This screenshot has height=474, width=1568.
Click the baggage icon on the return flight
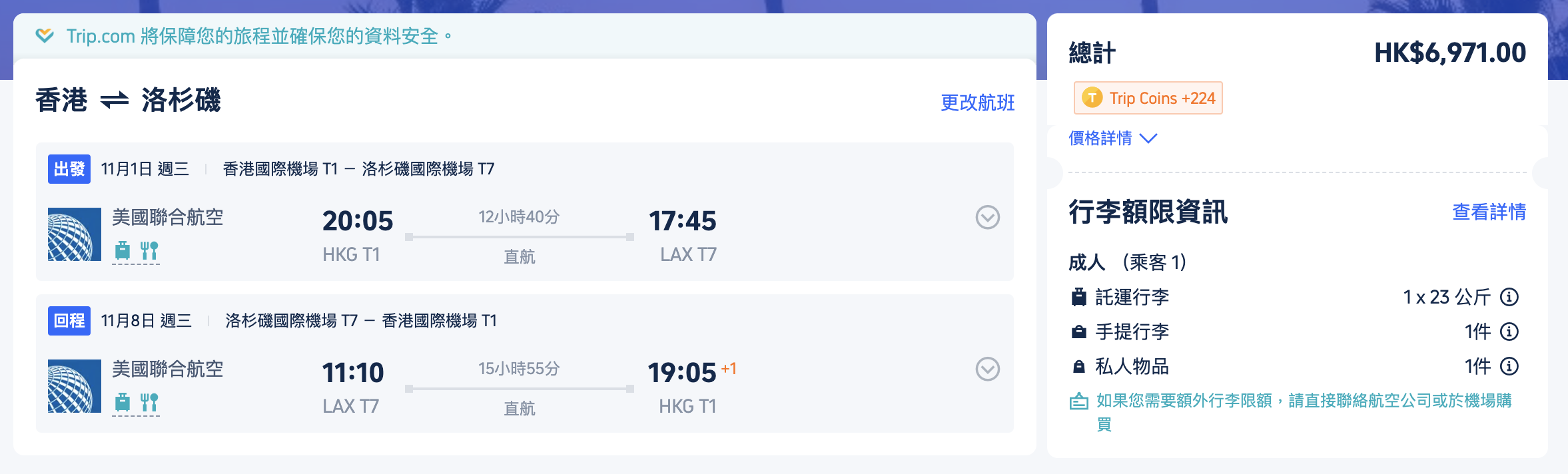[123, 402]
